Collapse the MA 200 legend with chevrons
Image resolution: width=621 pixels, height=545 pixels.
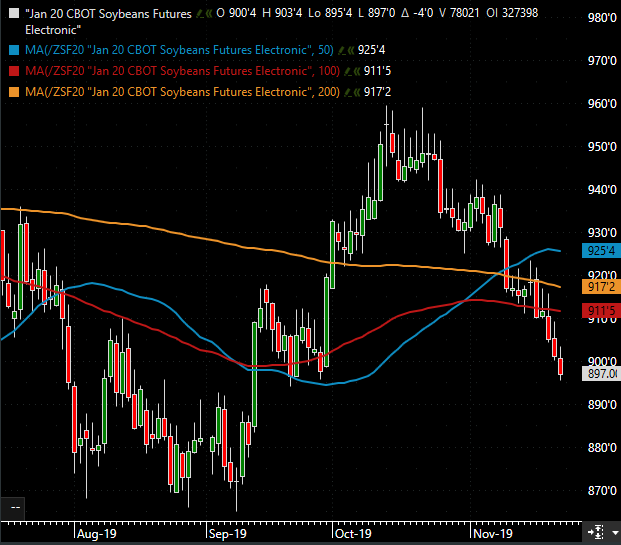click(357, 92)
